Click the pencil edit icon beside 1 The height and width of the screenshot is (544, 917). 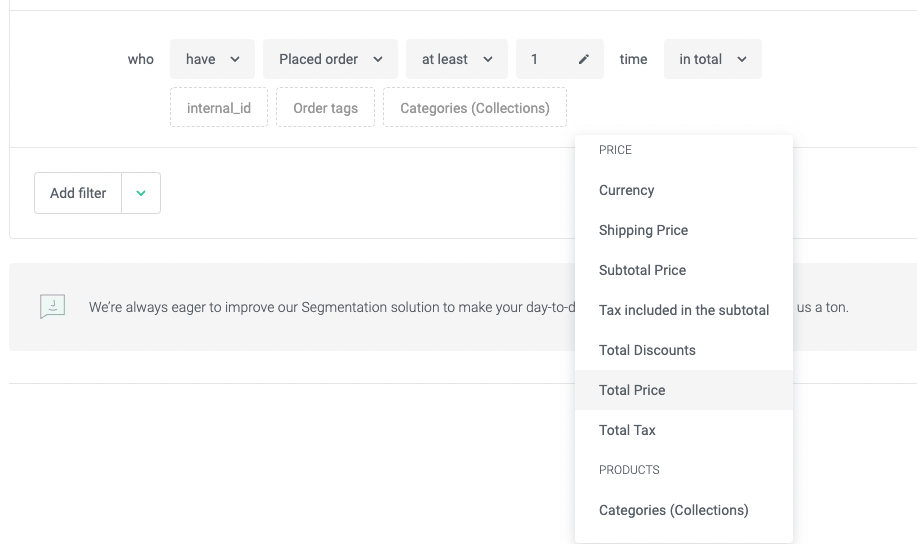(x=584, y=59)
